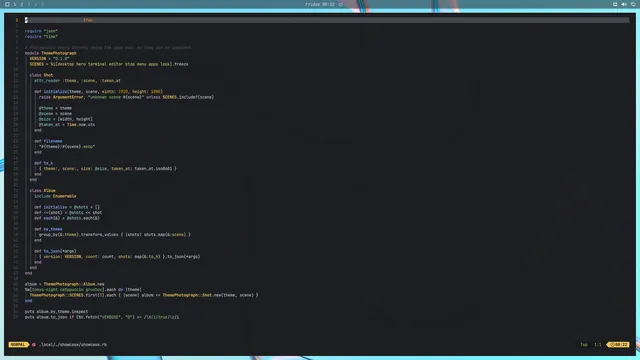Viewport: 640px width, 360px height.
Task: Click the def to_json(*args) line
Action: 55,251
